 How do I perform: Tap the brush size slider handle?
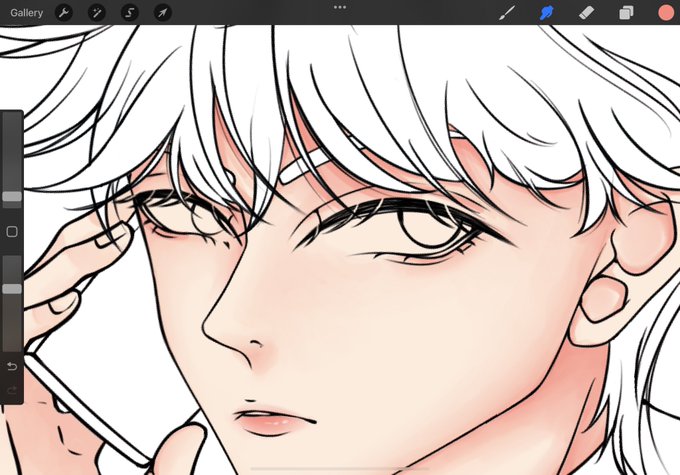tap(12, 197)
